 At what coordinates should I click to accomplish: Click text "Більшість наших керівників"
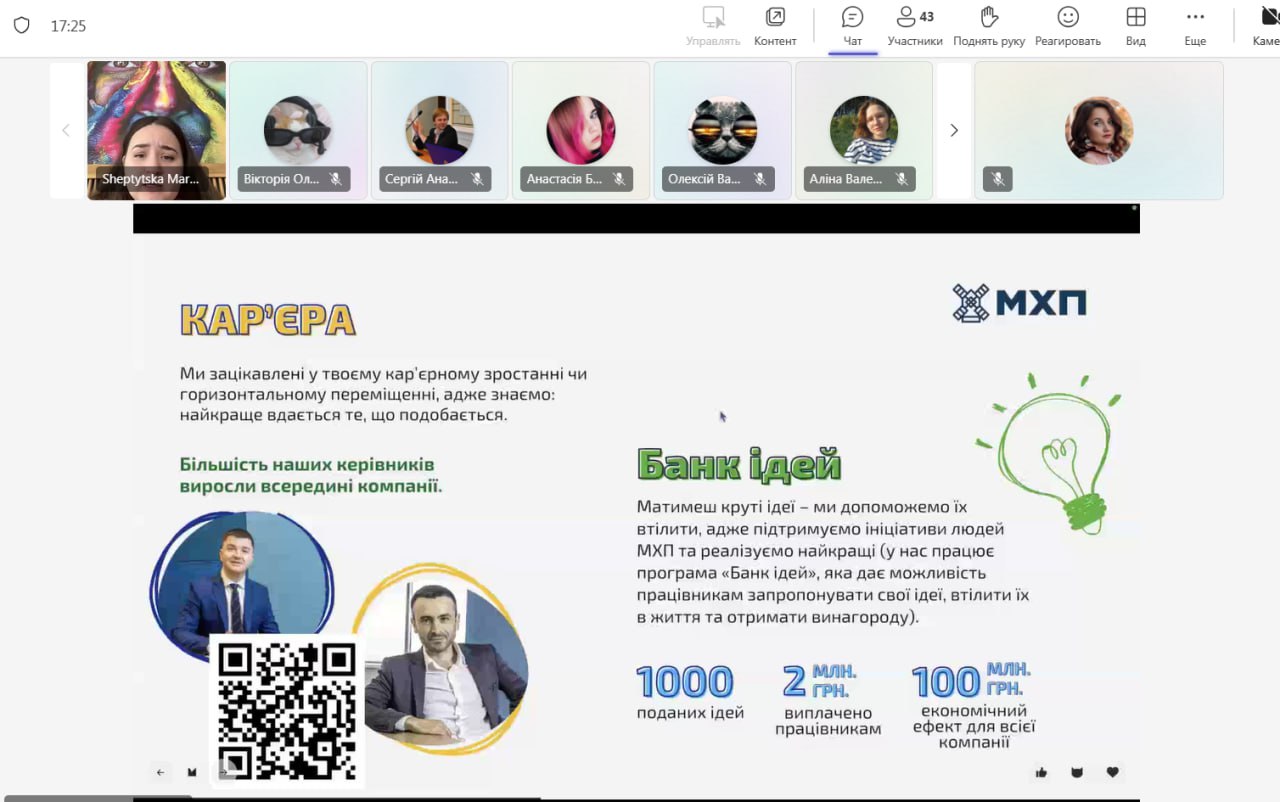pyautogui.click(x=307, y=465)
